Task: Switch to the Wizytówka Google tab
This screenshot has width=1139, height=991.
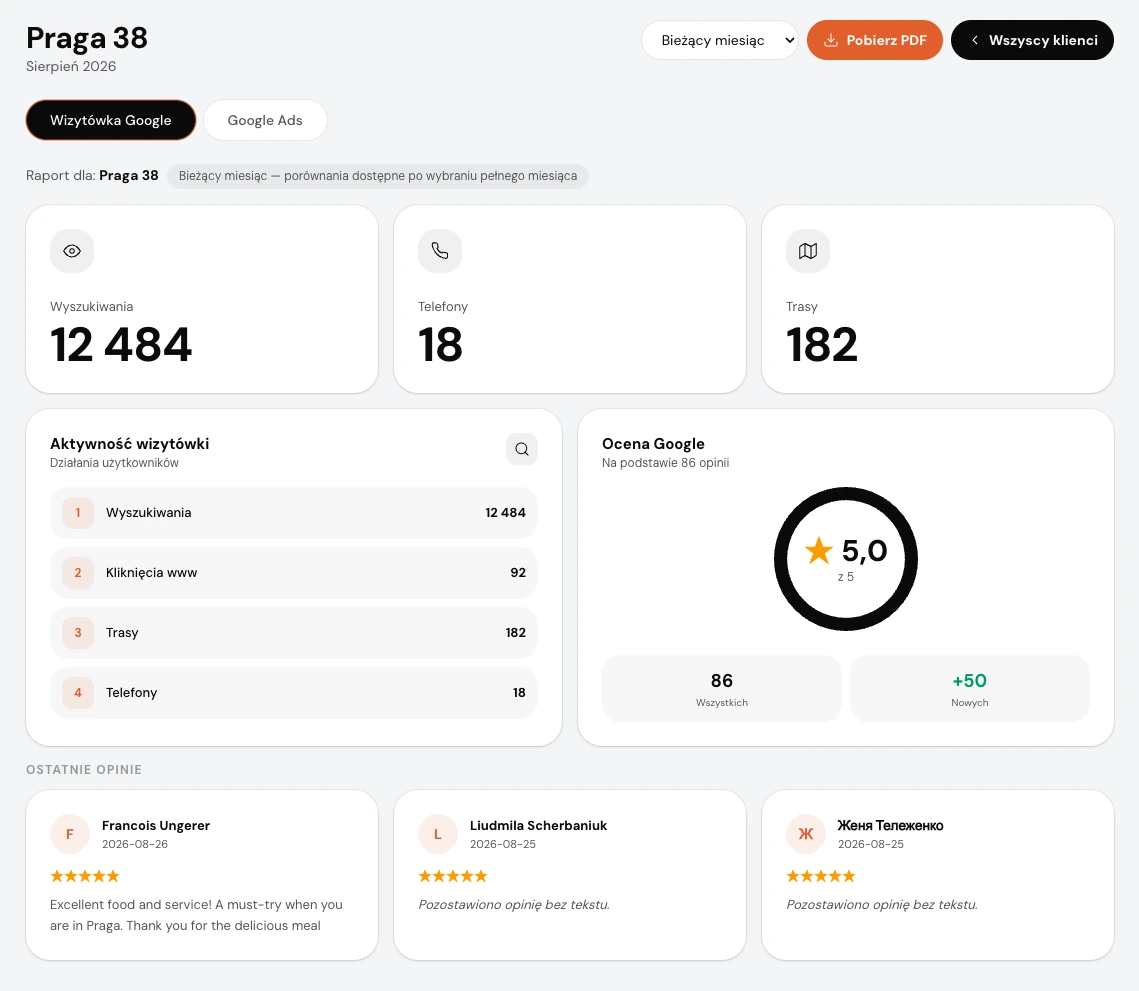Action: coord(110,120)
